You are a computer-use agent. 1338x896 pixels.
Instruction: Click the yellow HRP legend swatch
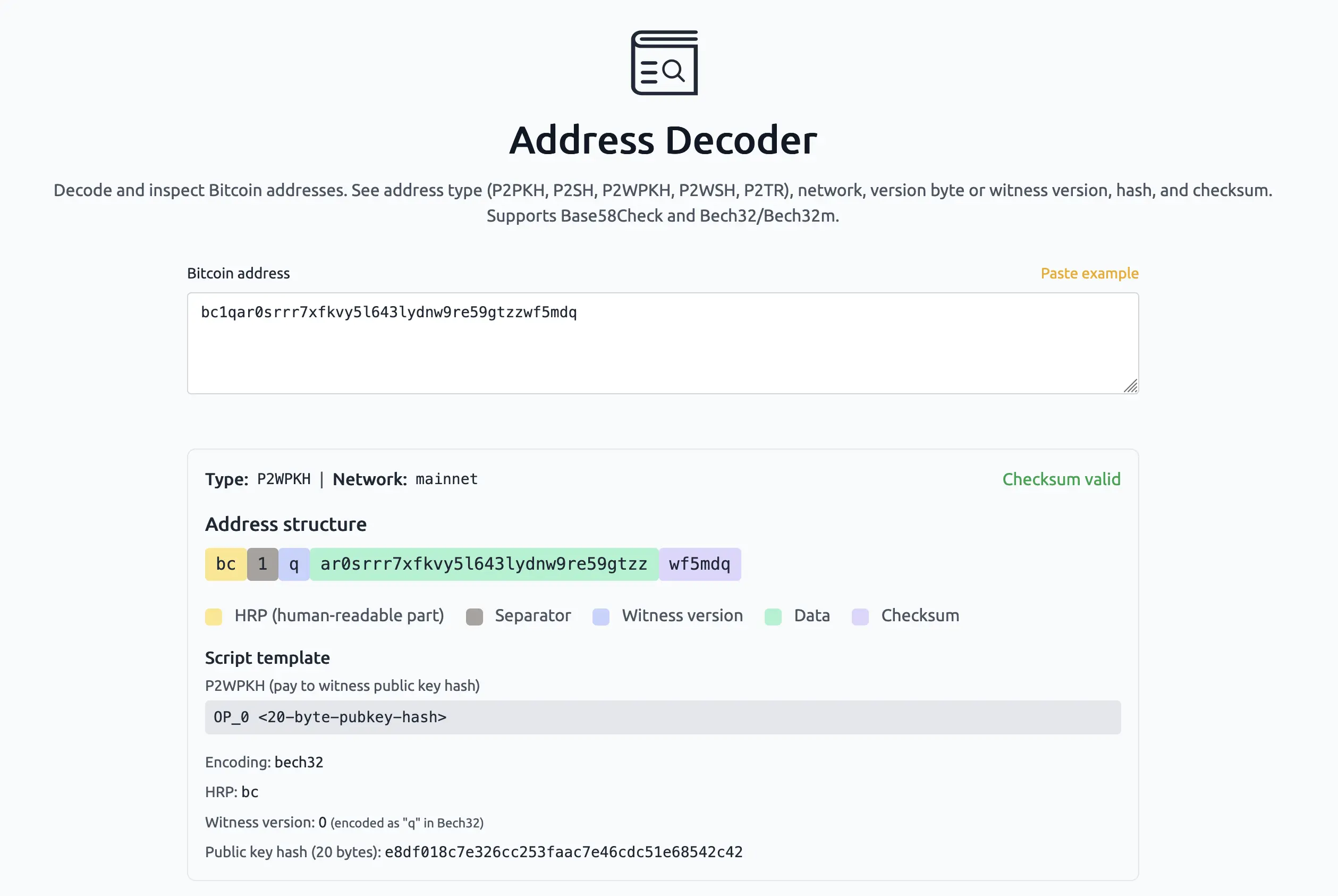(x=213, y=616)
